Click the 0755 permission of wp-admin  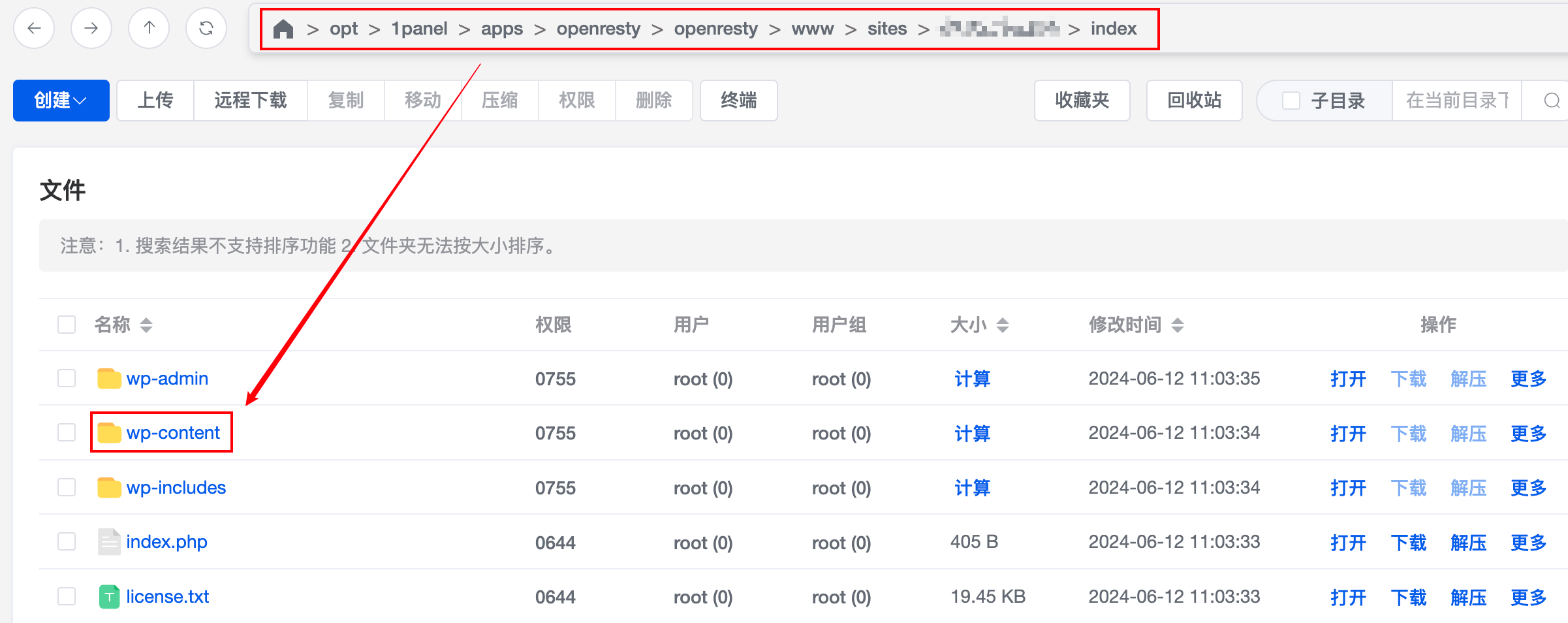pyautogui.click(x=556, y=379)
